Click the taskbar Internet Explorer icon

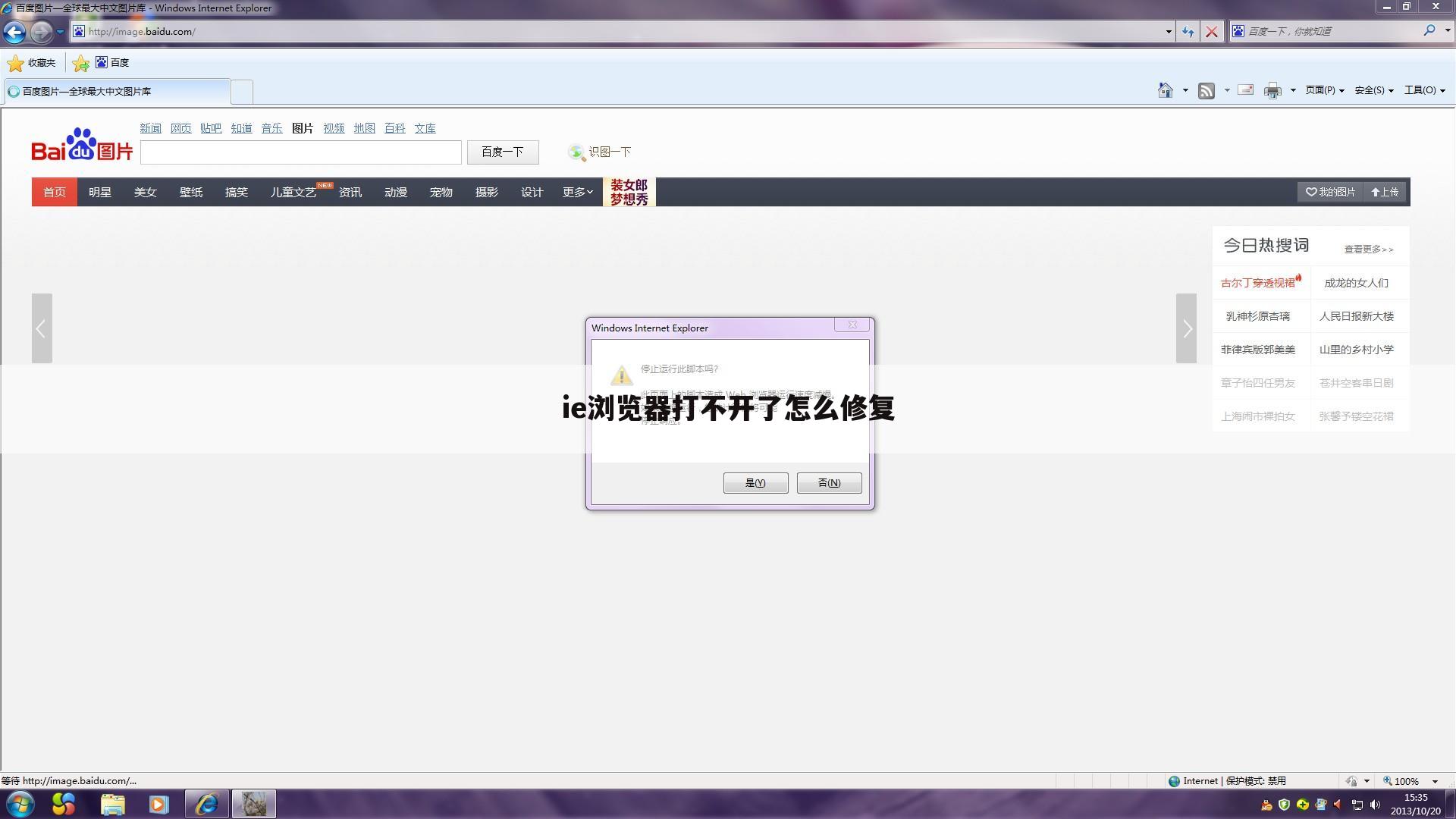(x=206, y=804)
